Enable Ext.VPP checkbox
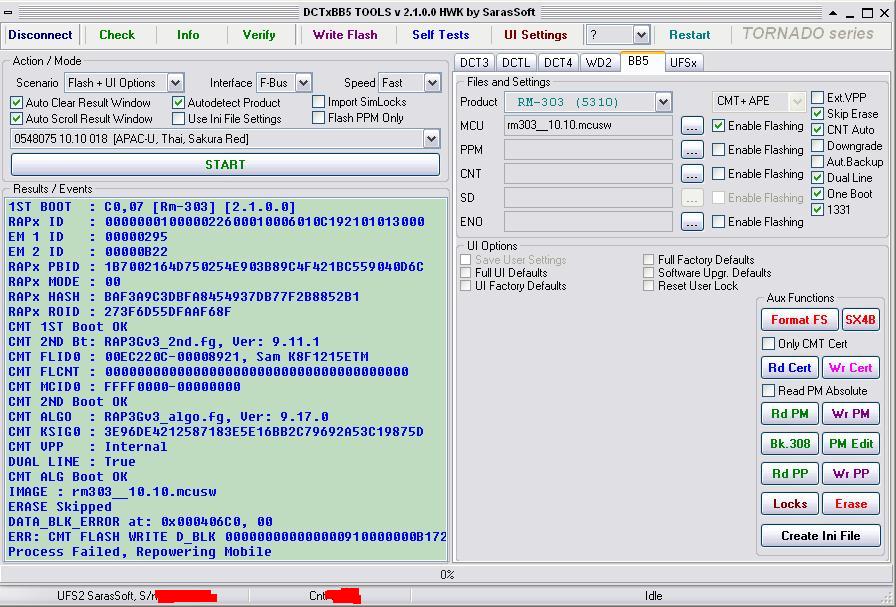The image size is (896, 607). 818,98
